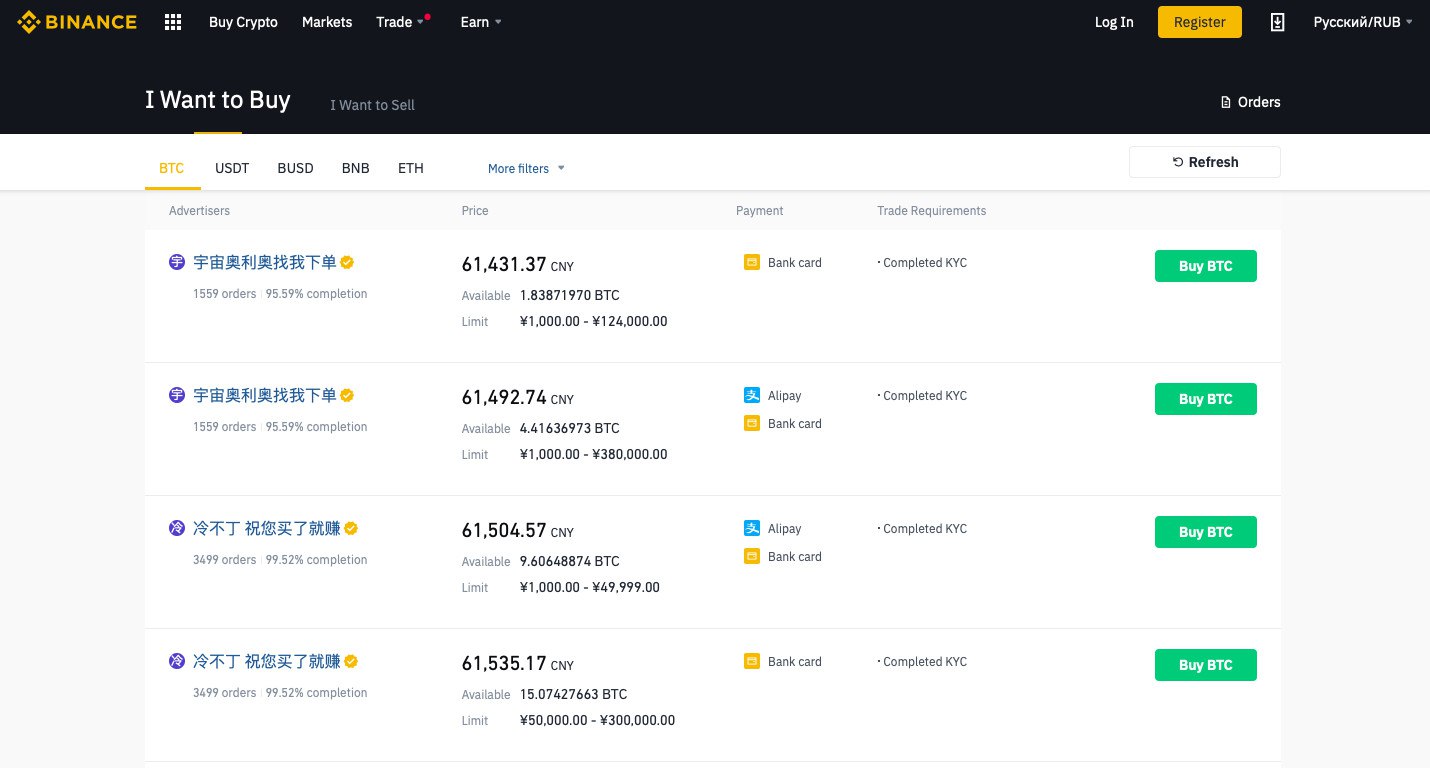This screenshot has height=768, width=1430.
Task: Click Bank card icon in 61,535.17 row
Action: coord(752,662)
